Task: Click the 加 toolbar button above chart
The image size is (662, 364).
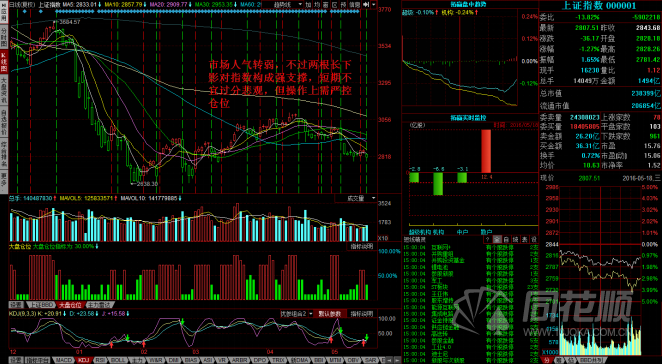Action: click(x=308, y=4)
